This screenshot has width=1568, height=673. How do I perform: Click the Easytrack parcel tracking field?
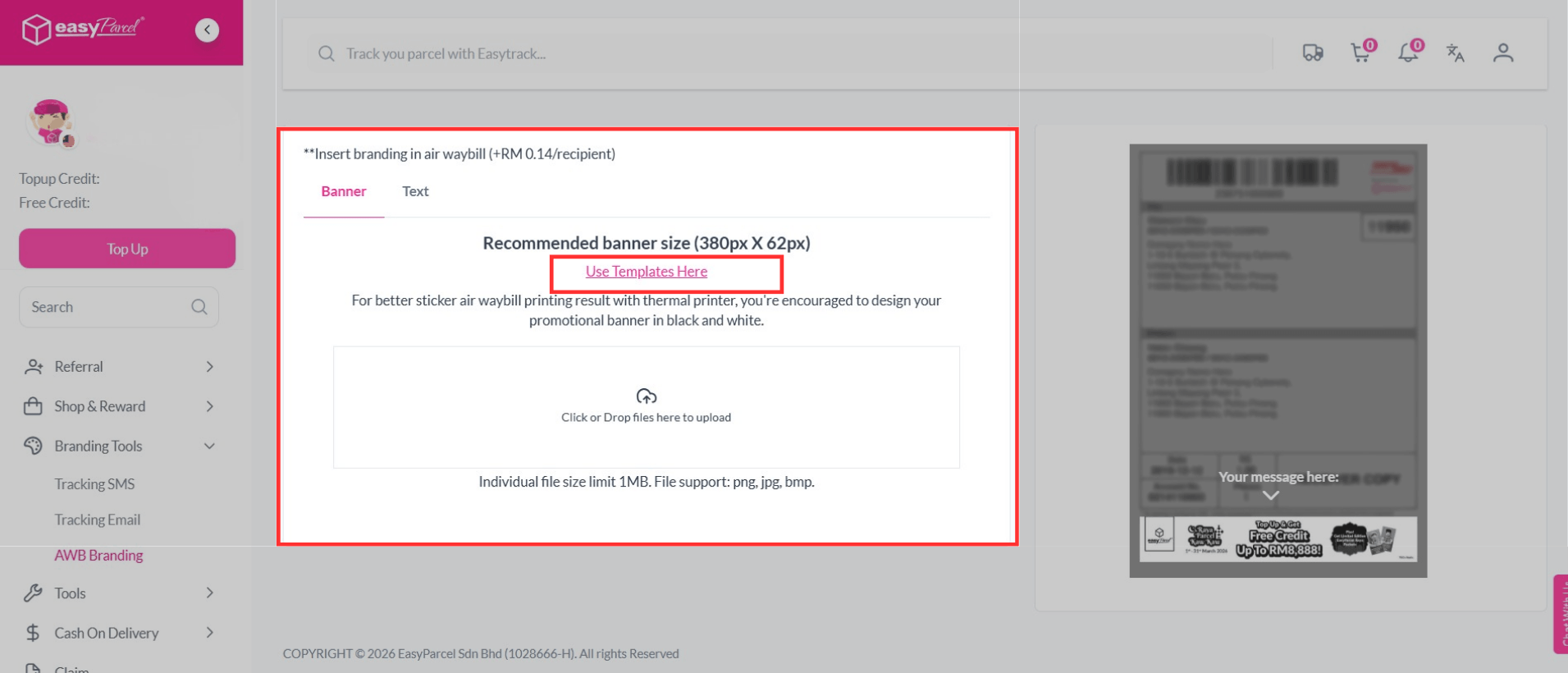point(788,53)
